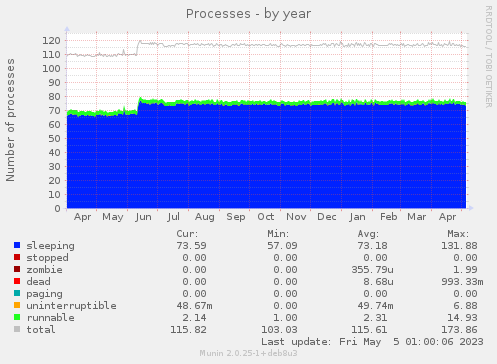Click zombie maximum value 1.99
The height and width of the screenshot is (364, 497).
pyautogui.click(x=465, y=270)
